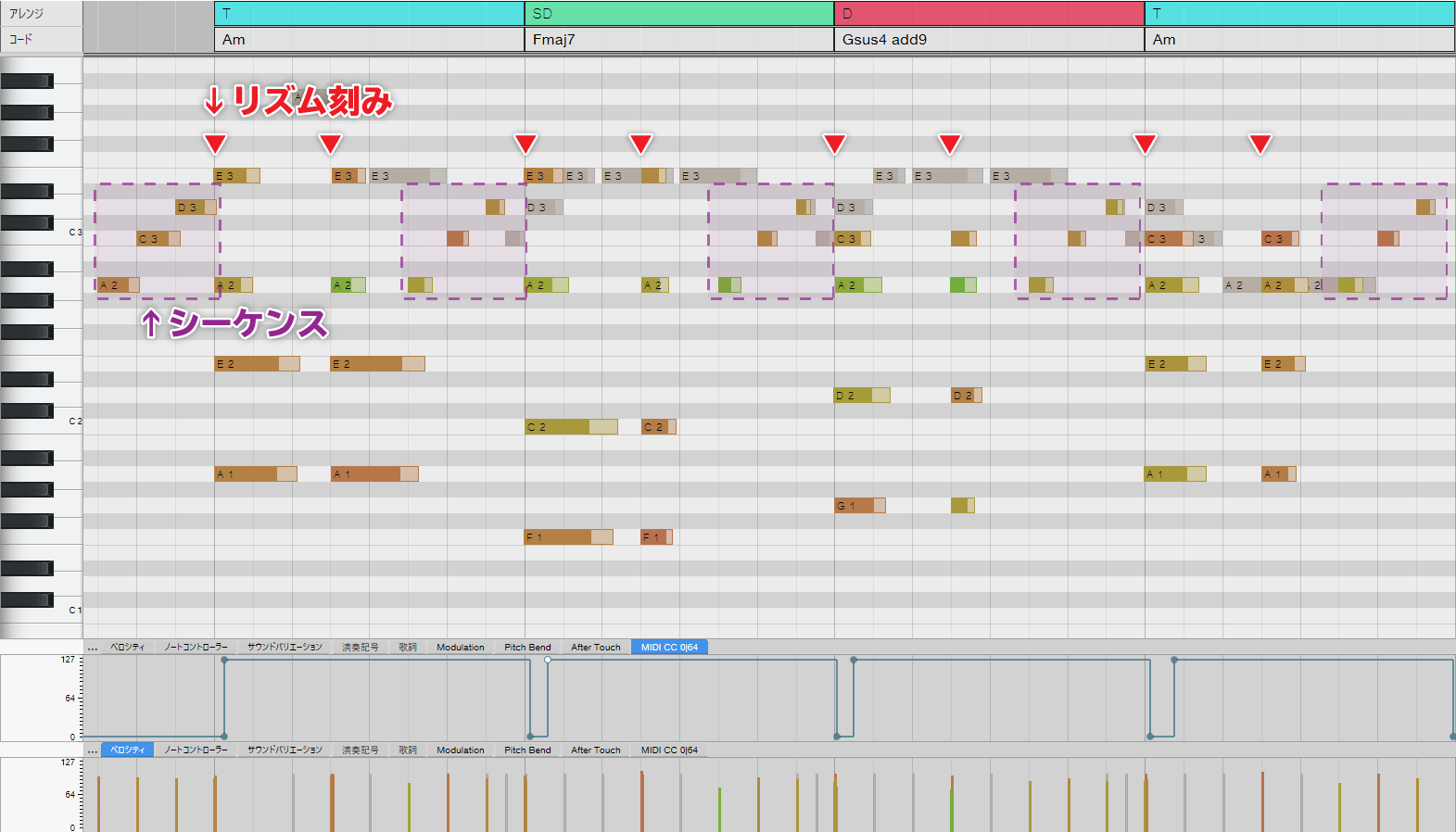This screenshot has width=1456, height=832.
Task: Select the green note labeled A 2
Action: [348, 284]
